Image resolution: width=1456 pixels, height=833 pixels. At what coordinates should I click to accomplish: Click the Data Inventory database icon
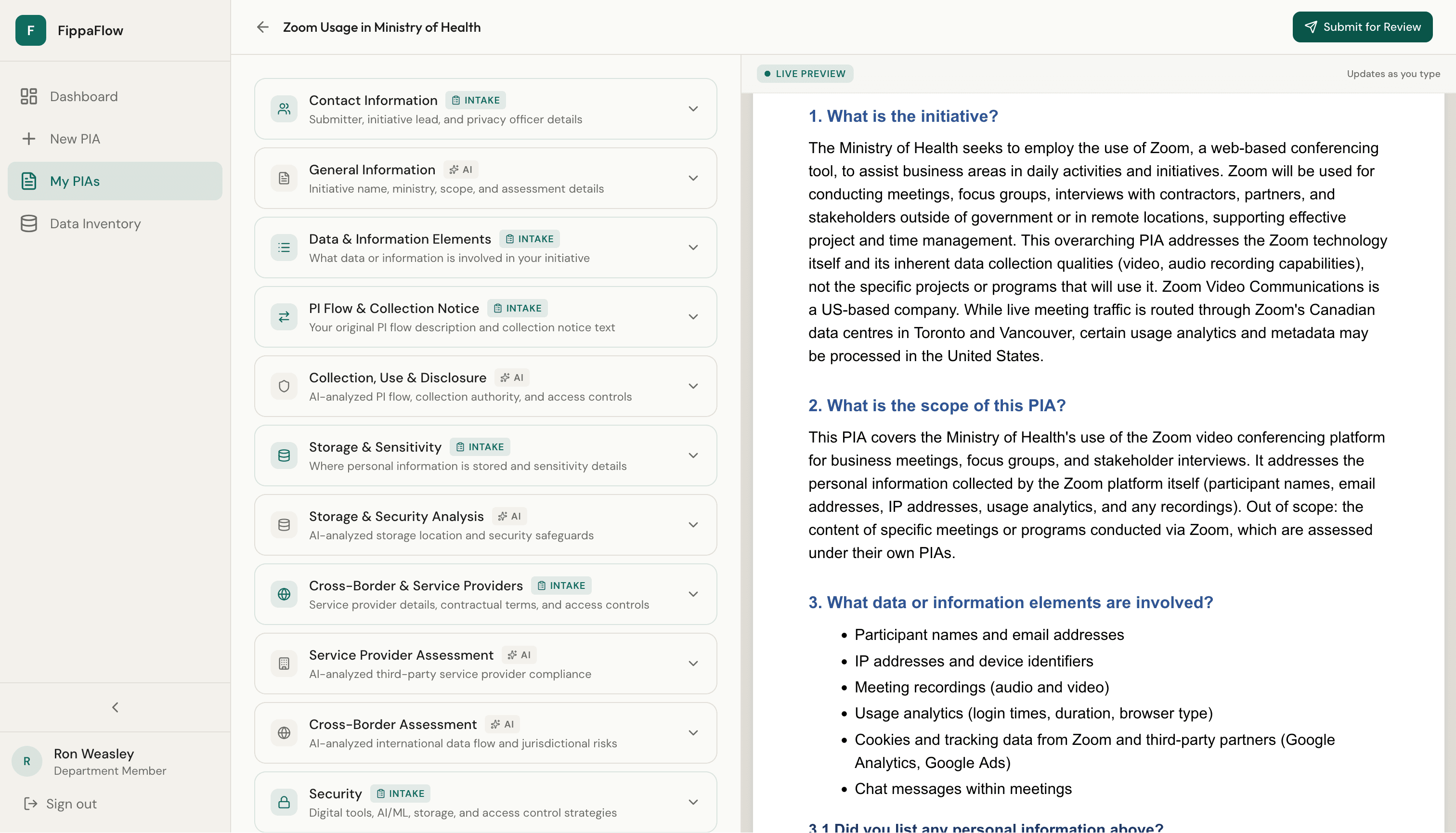(x=28, y=223)
